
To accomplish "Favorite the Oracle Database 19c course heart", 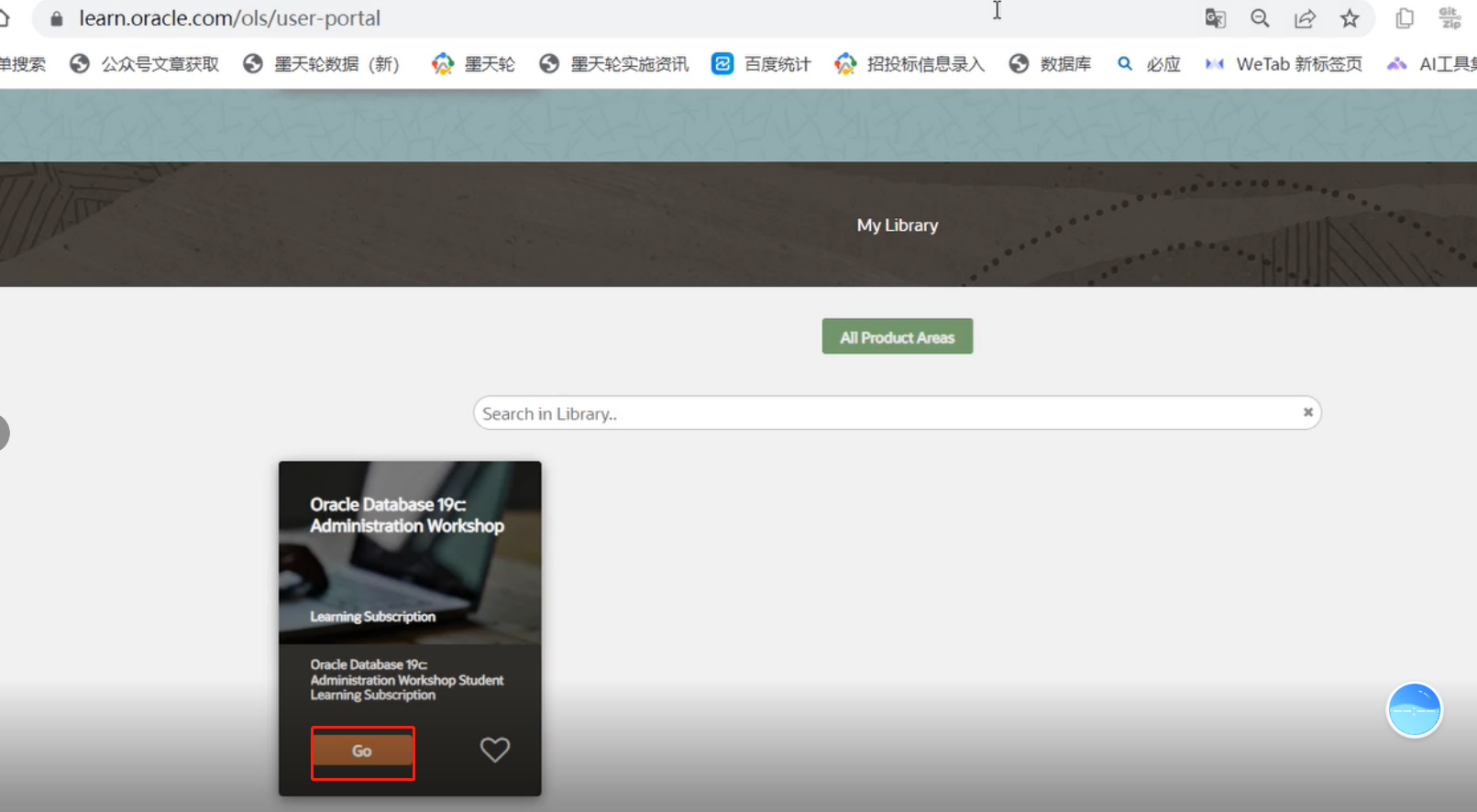I will (495, 750).
